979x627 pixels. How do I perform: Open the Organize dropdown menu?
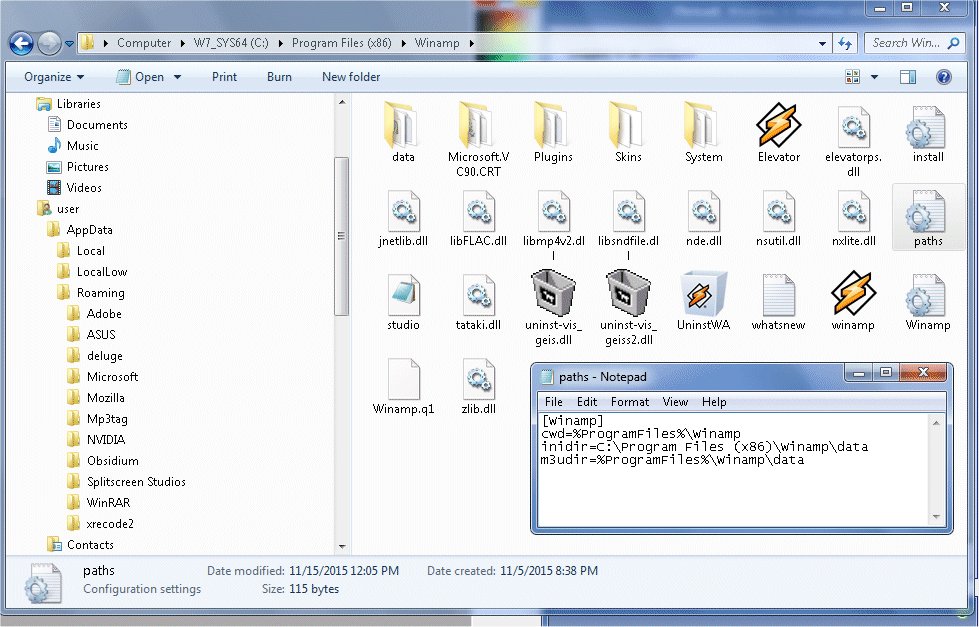pyautogui.click(x=54, y=77)
